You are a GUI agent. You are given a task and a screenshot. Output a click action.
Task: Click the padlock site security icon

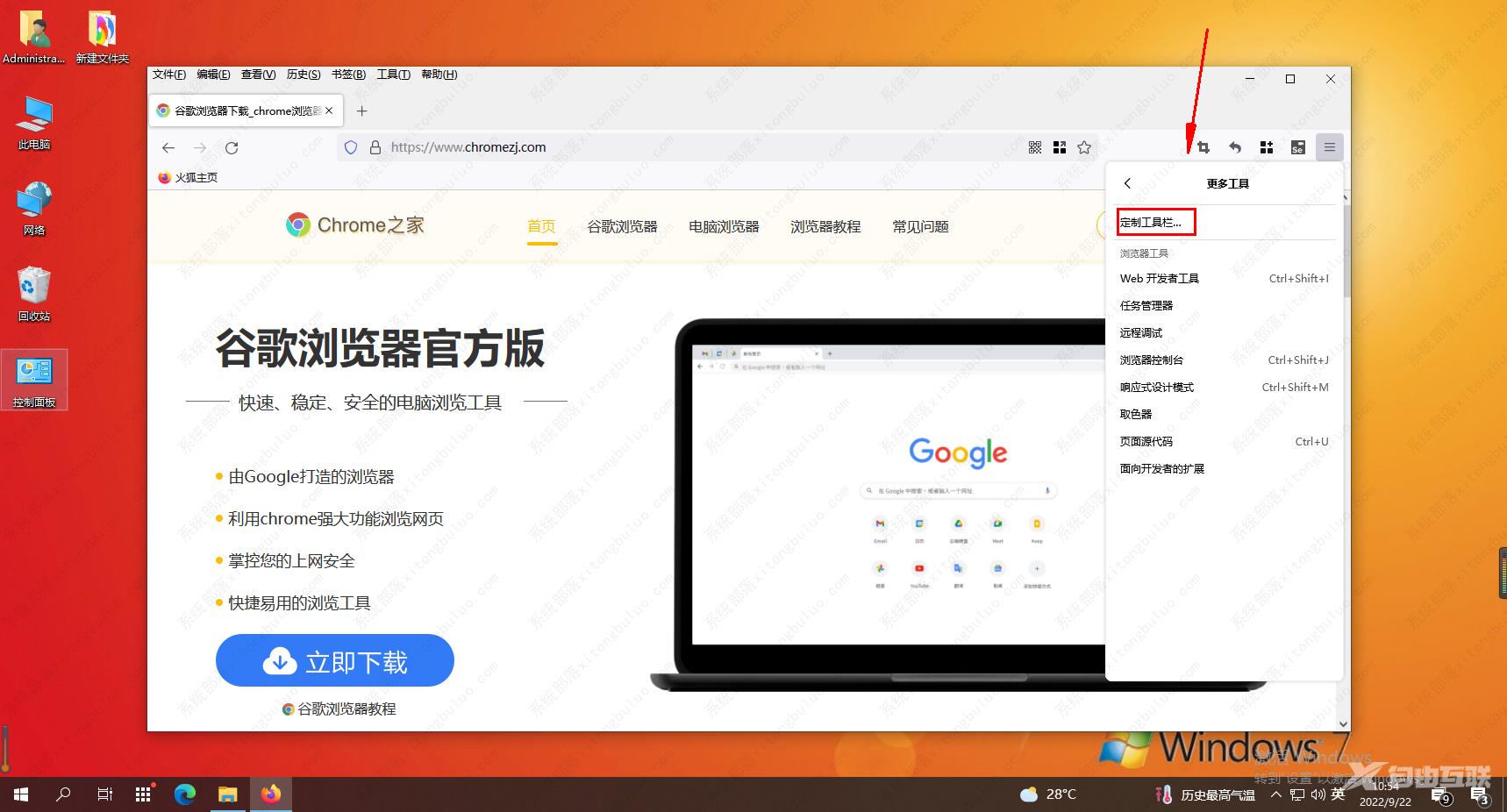[375, 147]
